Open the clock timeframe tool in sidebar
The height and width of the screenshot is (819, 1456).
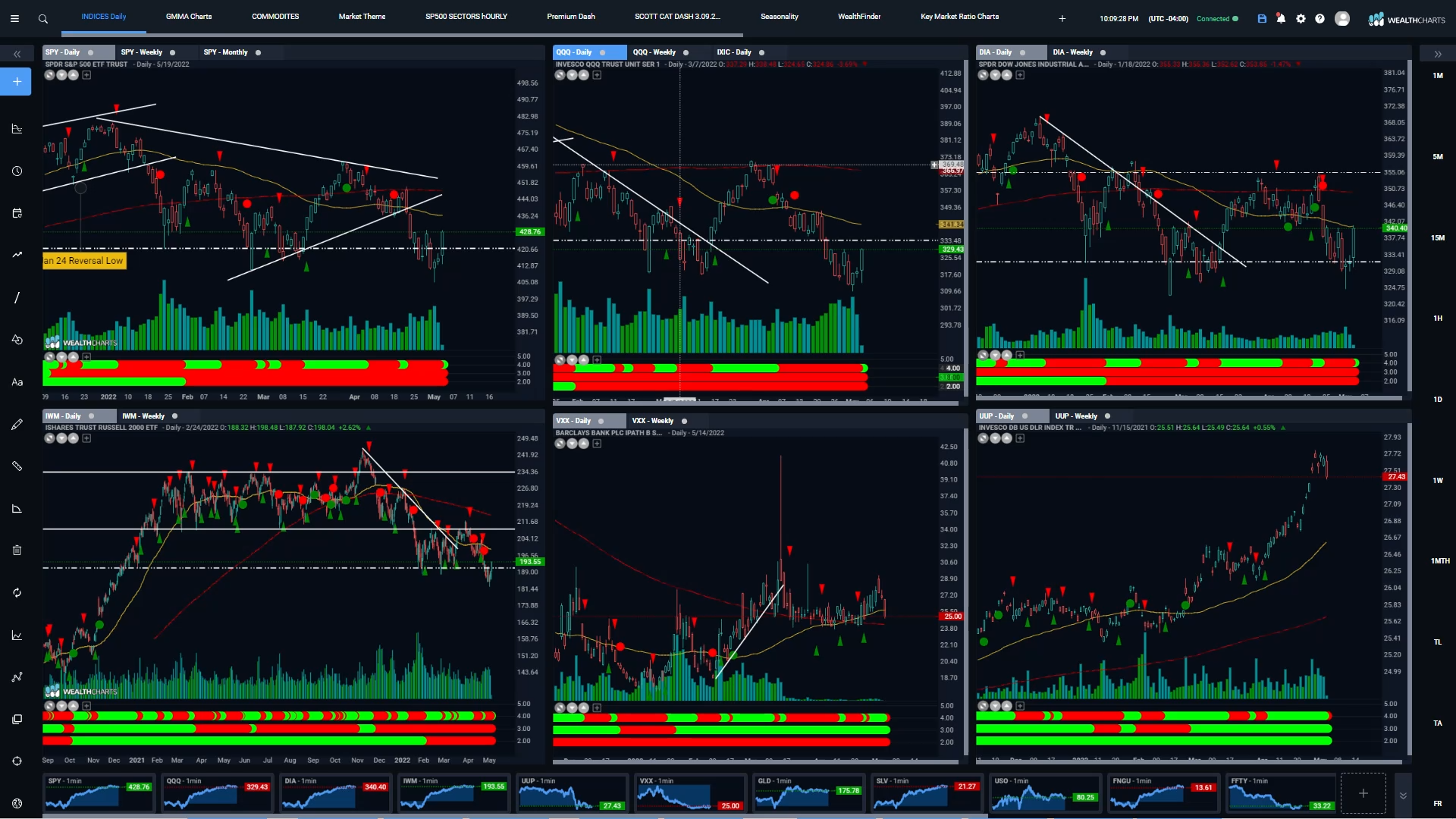(x=17, y=171)
